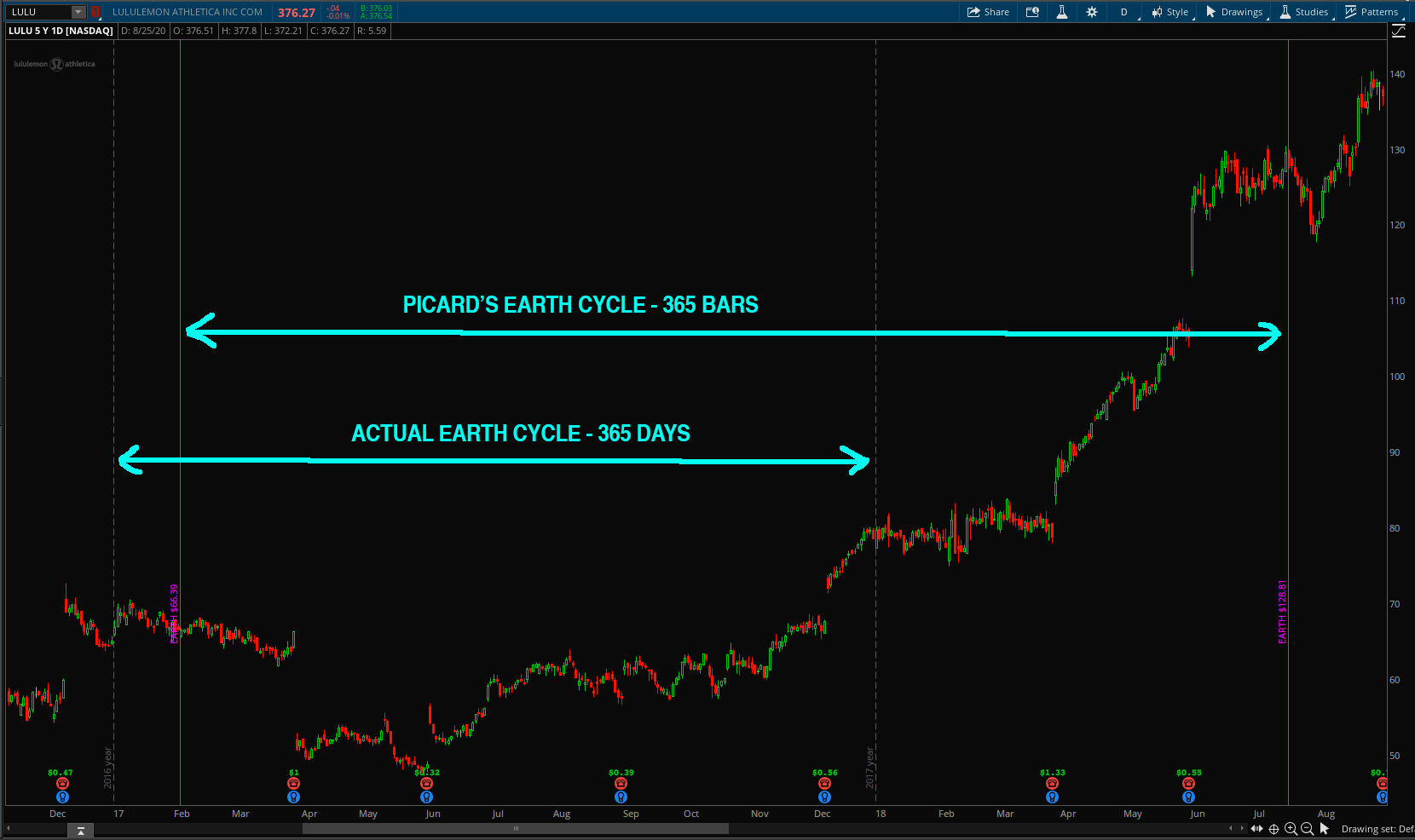Click the "Oct" time axis label

[691, 814]
